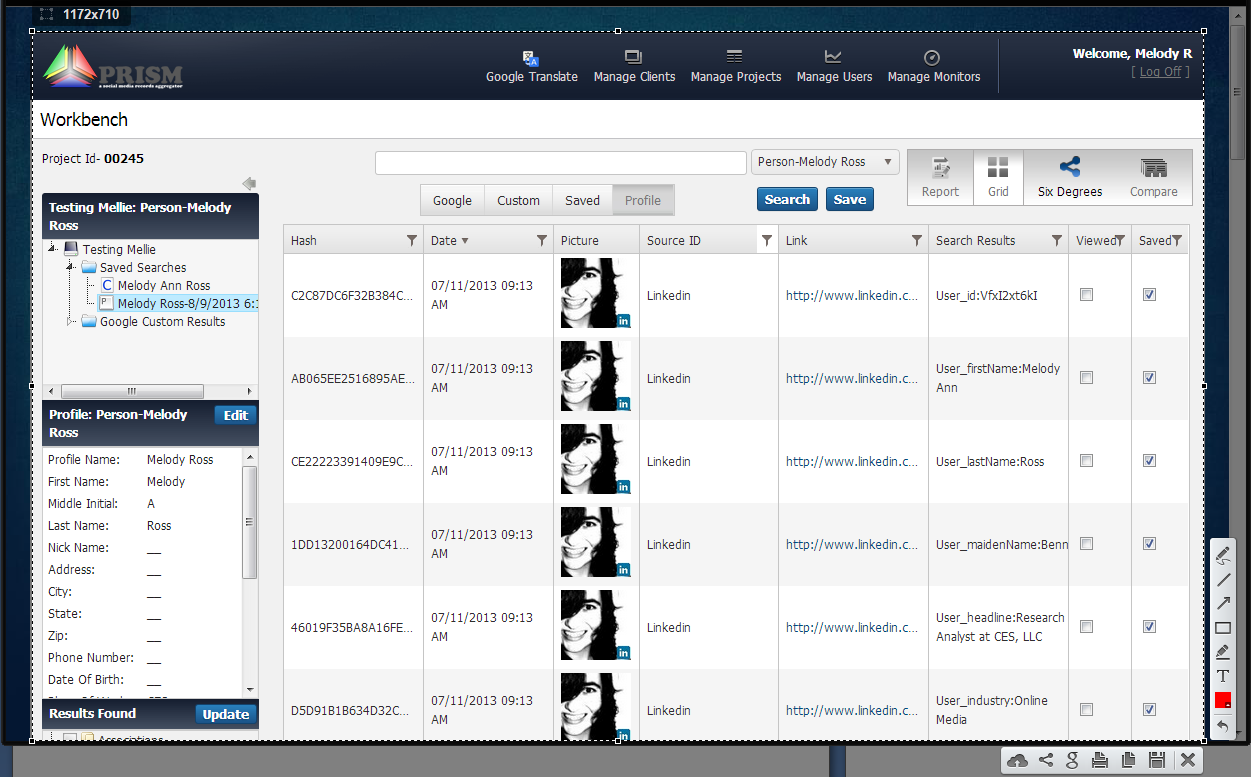1251x777 pixels.
Task: Open the Person-Melody Ross dropdown
Action: tap(825, 162)
